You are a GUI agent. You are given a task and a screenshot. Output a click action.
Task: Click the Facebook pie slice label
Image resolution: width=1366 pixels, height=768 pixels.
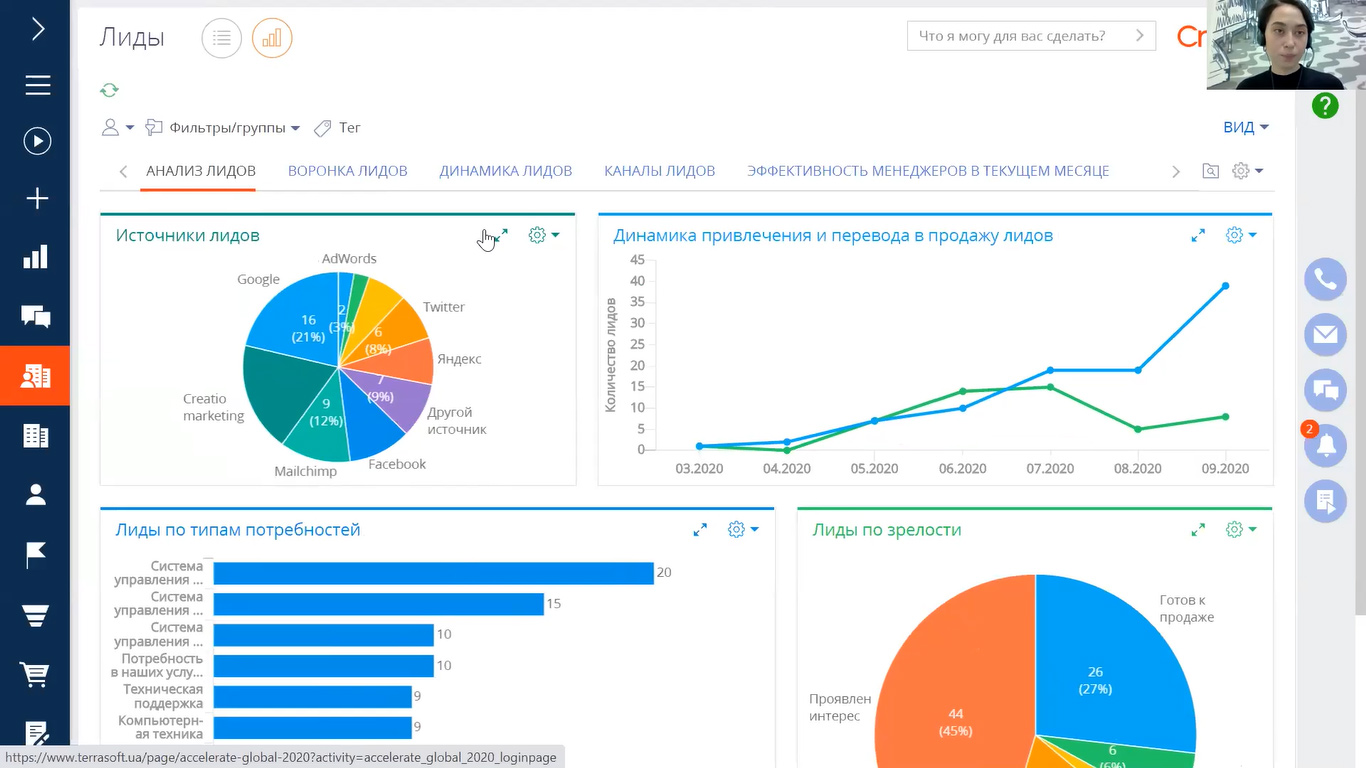(x=397, y=464)
